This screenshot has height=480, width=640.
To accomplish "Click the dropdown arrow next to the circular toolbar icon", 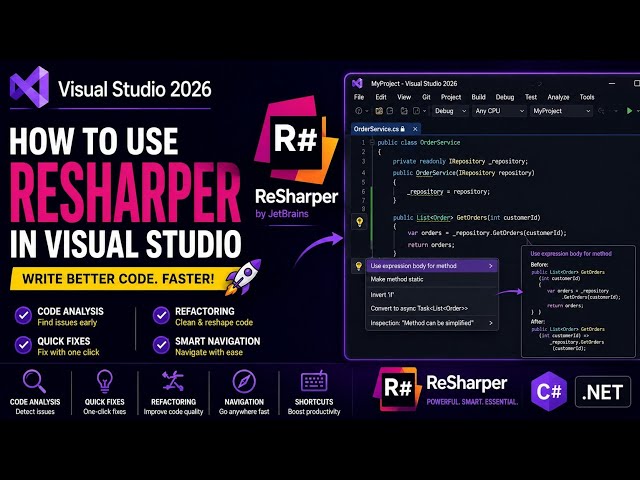I will pyautogui.click(x=367, y=111).
